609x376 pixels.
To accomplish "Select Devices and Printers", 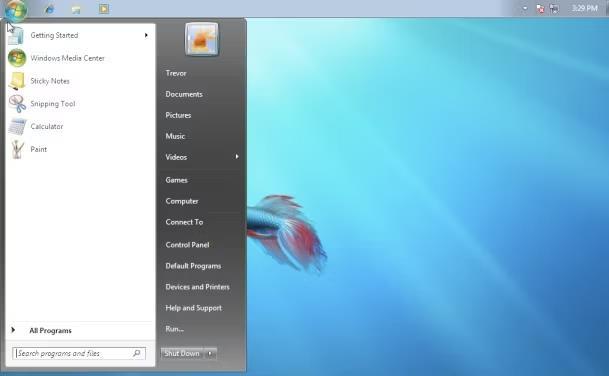I will tap(197, 287).
